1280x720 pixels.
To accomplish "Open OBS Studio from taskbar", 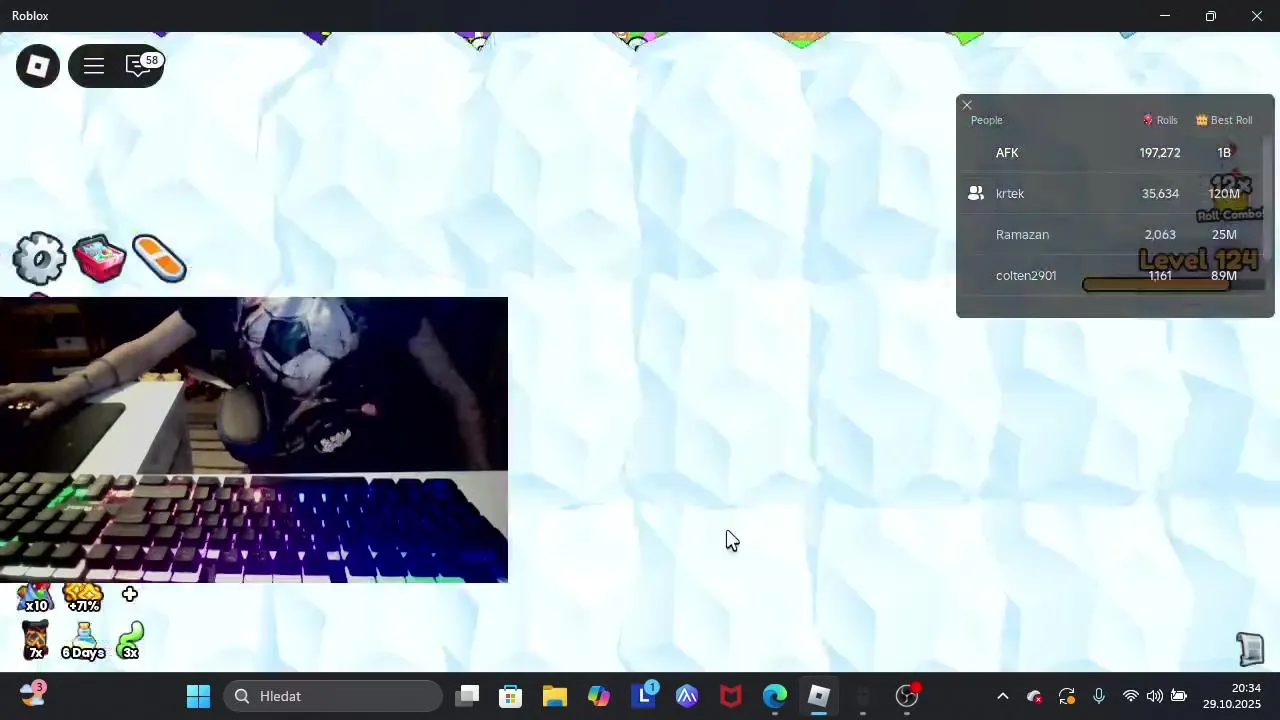I will [x=907, y=696].
